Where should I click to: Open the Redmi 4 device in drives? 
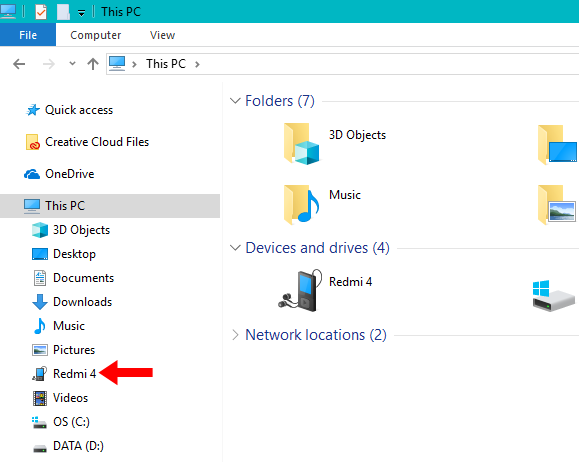325,290
